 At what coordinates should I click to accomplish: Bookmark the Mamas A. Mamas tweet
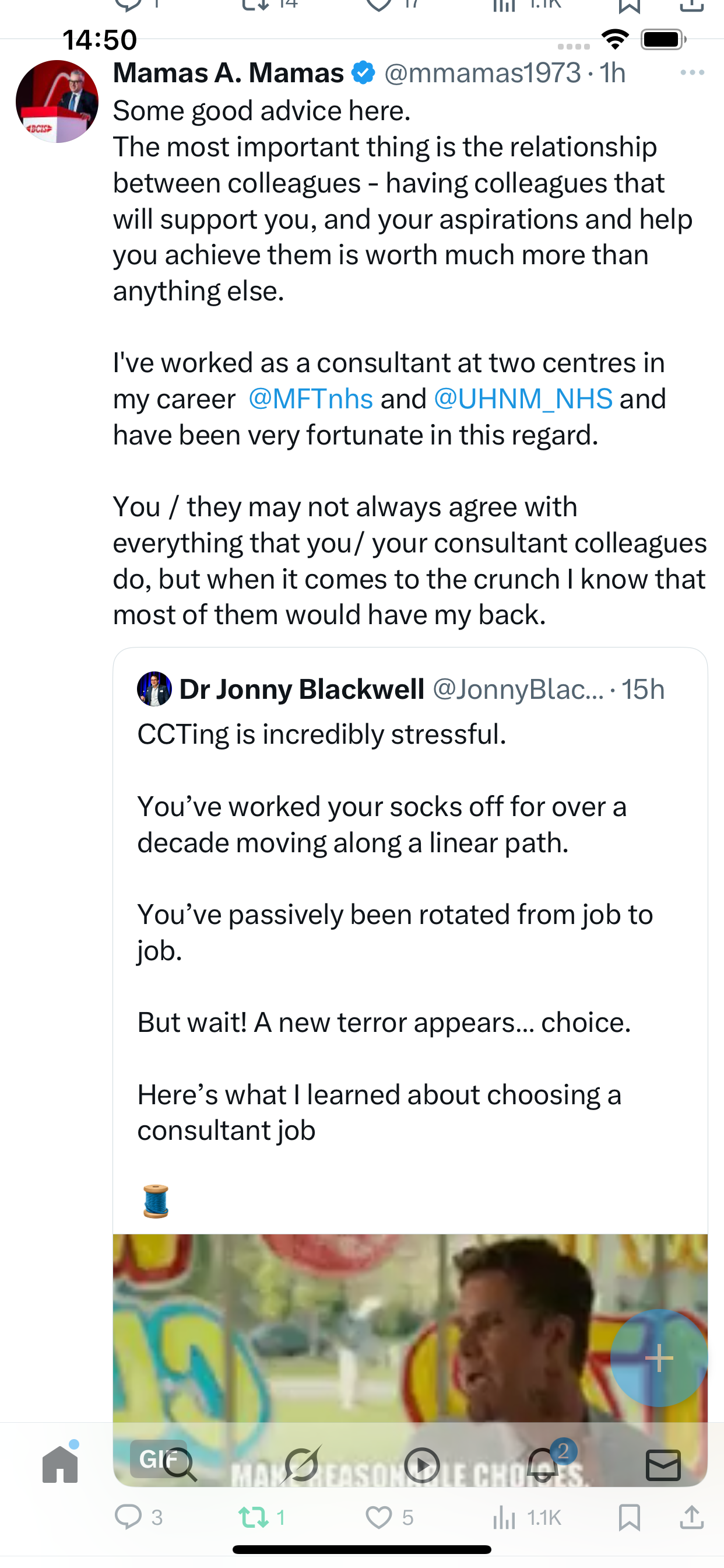coord(629,1517)
